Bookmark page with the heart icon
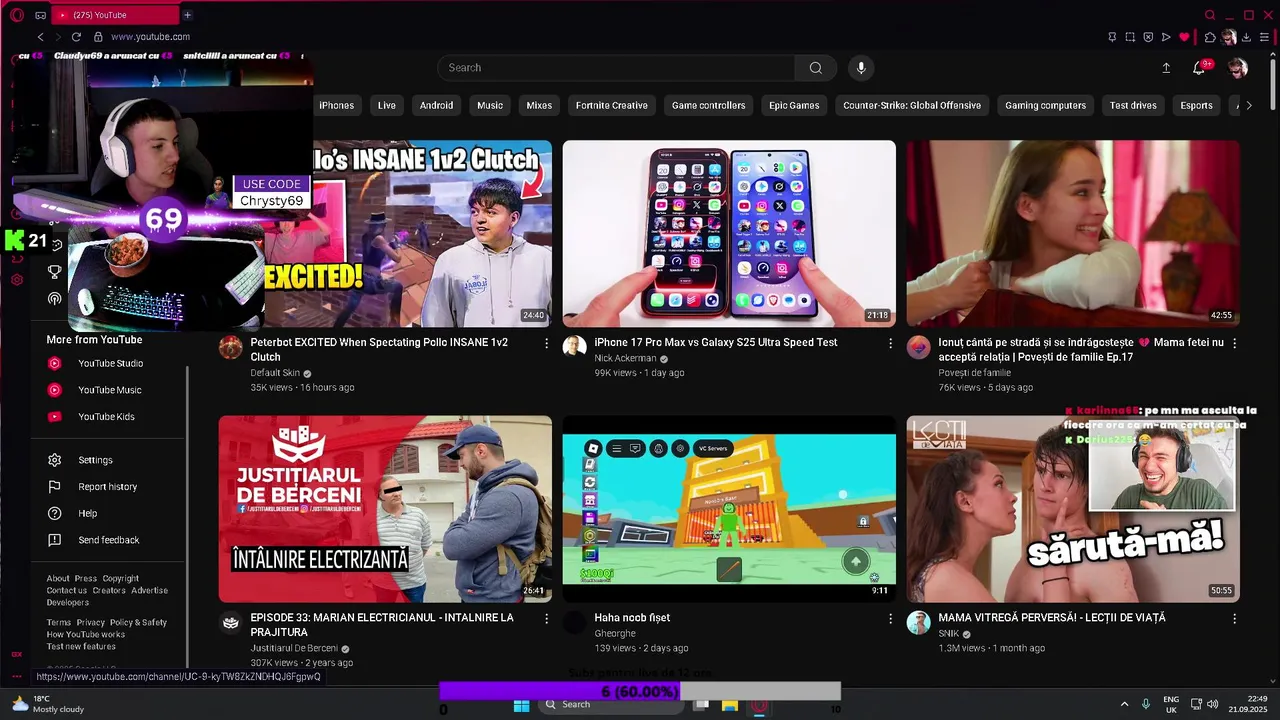Image resolution: width=1280 pixels, height=720 pixels. (x=1184, y=37)
